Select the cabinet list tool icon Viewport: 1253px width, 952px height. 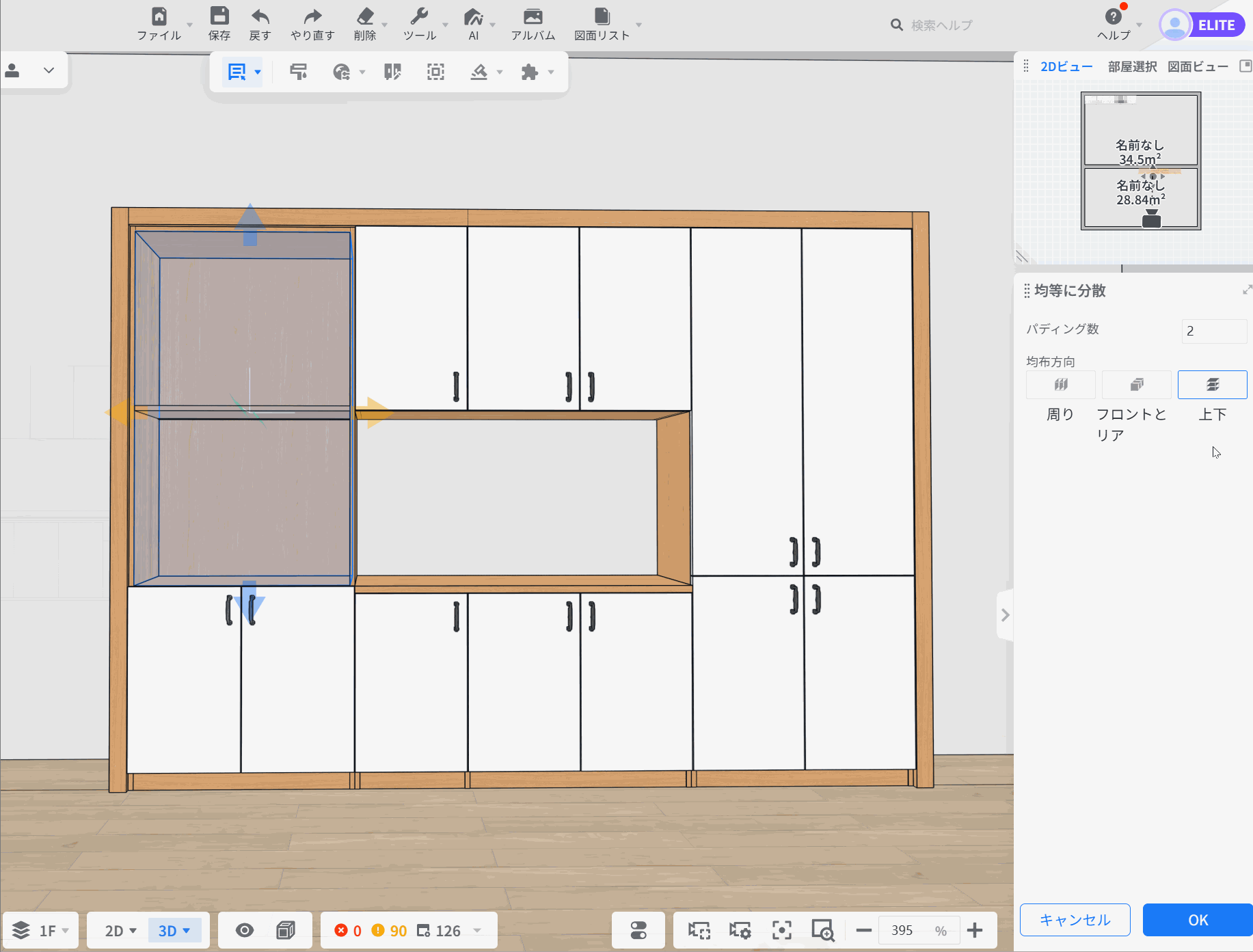237,72
